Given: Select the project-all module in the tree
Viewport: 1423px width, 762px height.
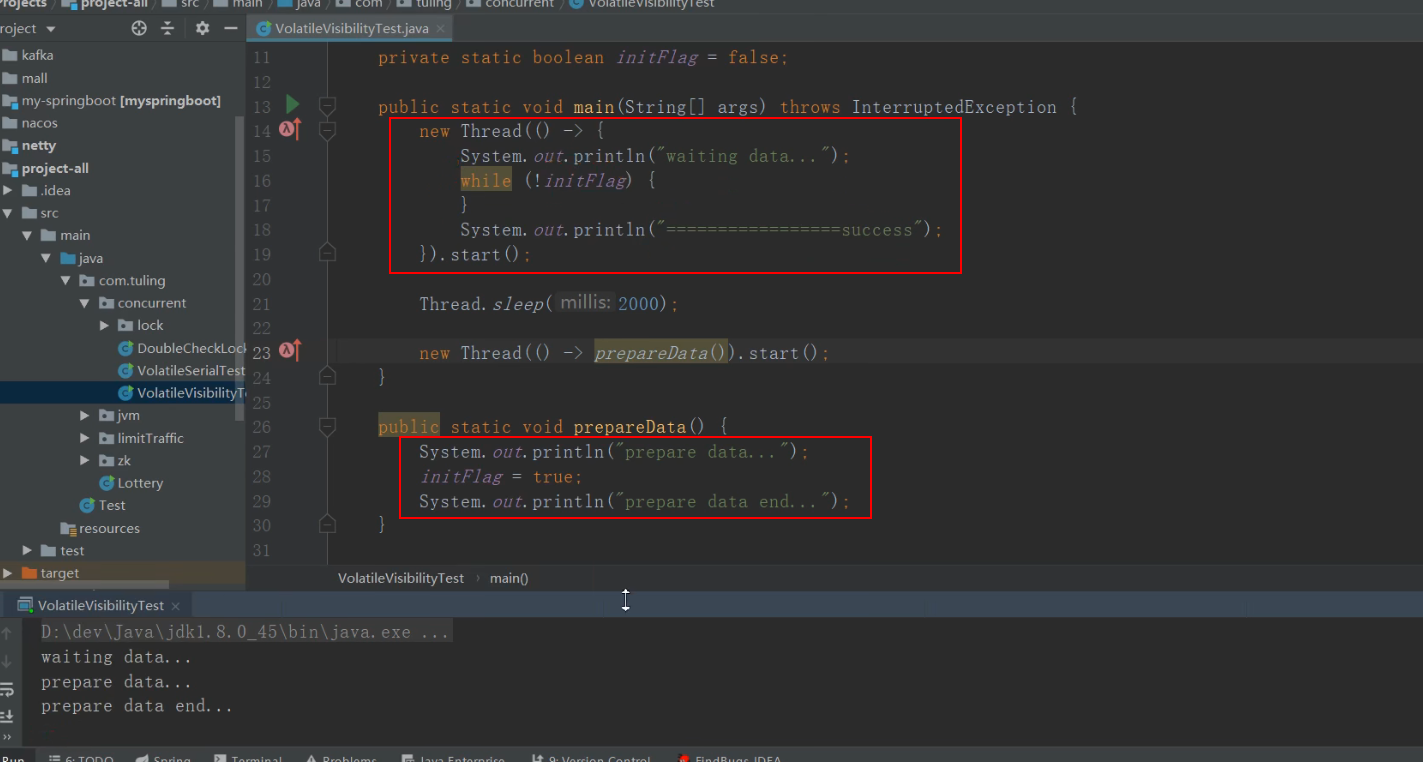Looking at the screenshot, I should (46, 168).
